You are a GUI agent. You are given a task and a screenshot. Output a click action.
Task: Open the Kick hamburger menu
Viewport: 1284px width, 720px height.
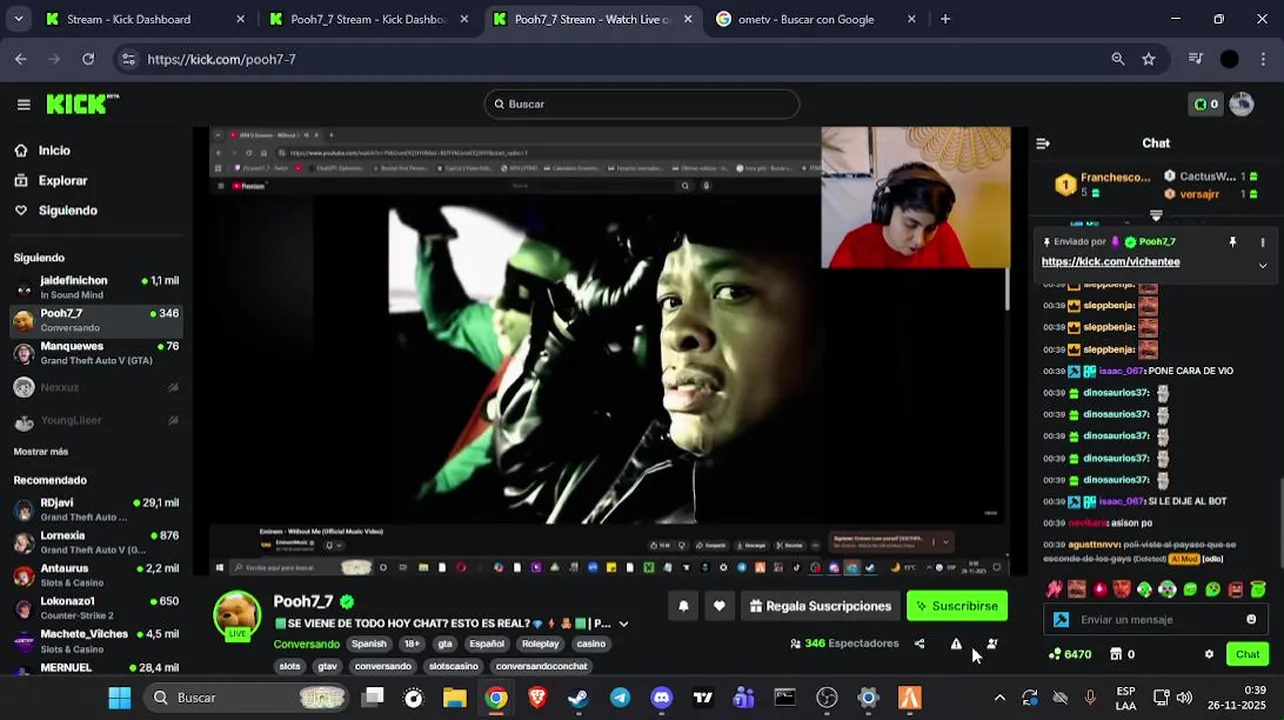tap(24, 104)
